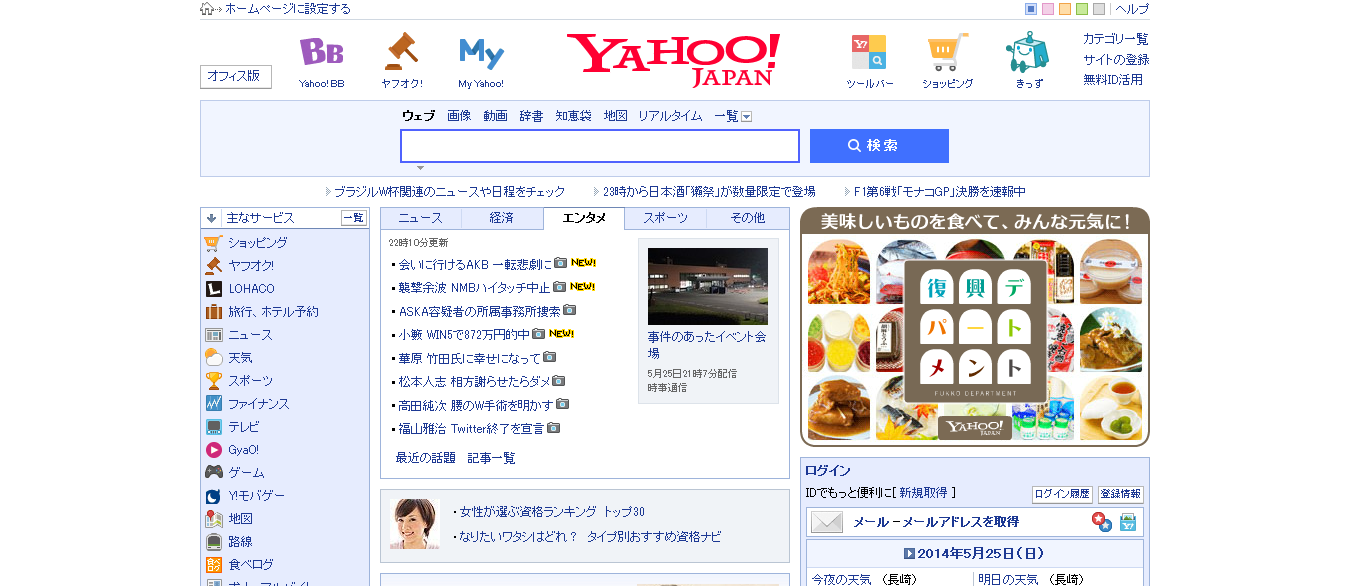The height and width of the screenshot is (586, 1349).
Task: Click the 路線 train icon
Action: [x=213, y=542]
